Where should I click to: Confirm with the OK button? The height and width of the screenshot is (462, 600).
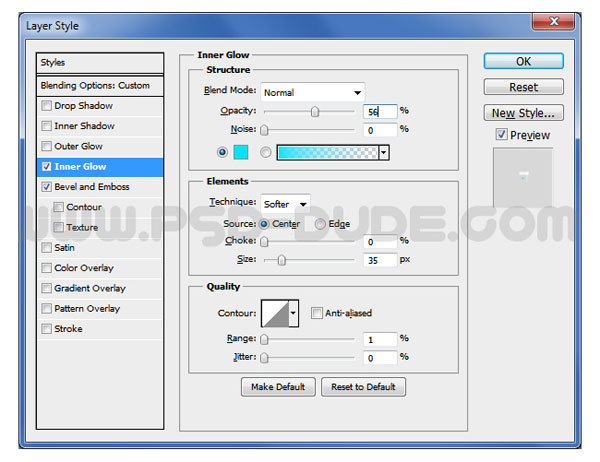523,61
